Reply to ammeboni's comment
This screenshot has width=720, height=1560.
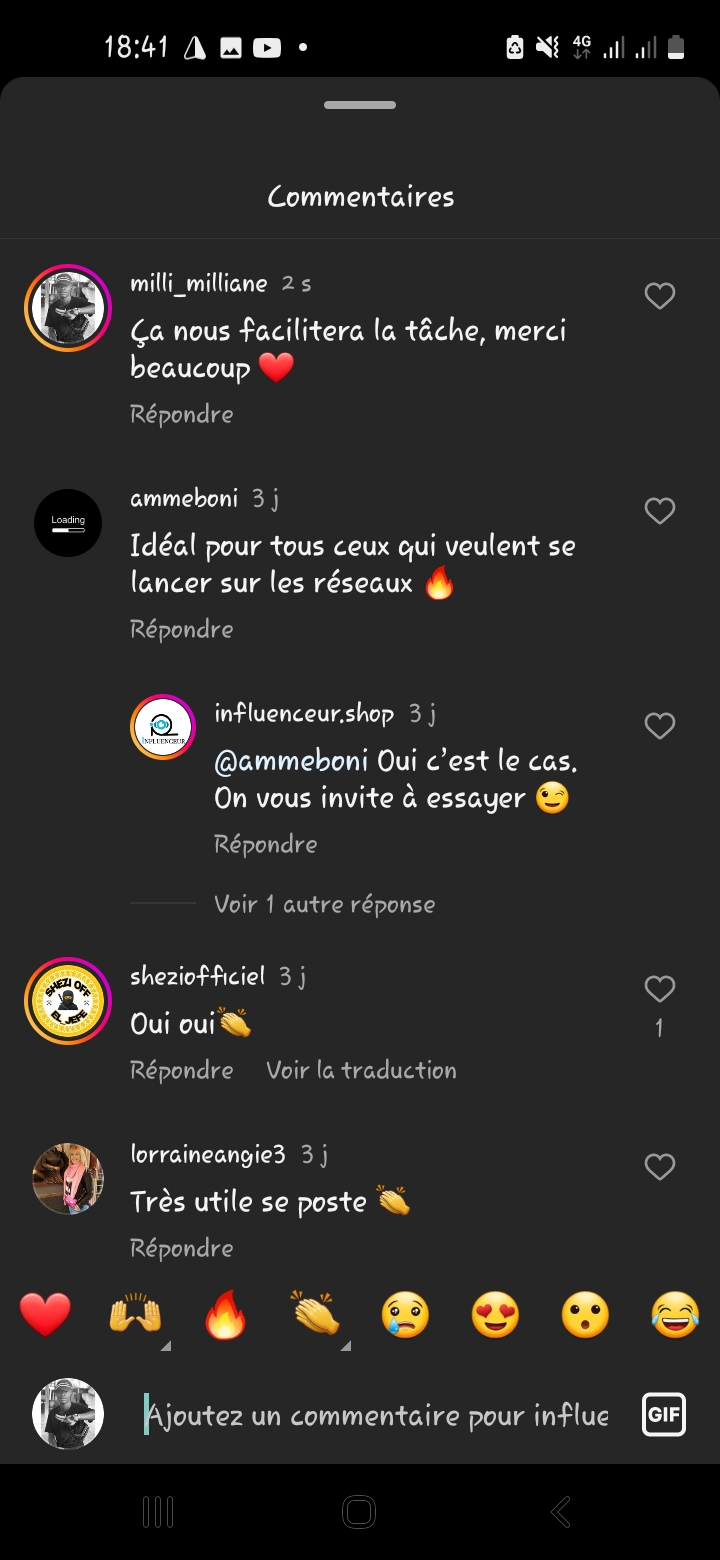tap(181, 629)
